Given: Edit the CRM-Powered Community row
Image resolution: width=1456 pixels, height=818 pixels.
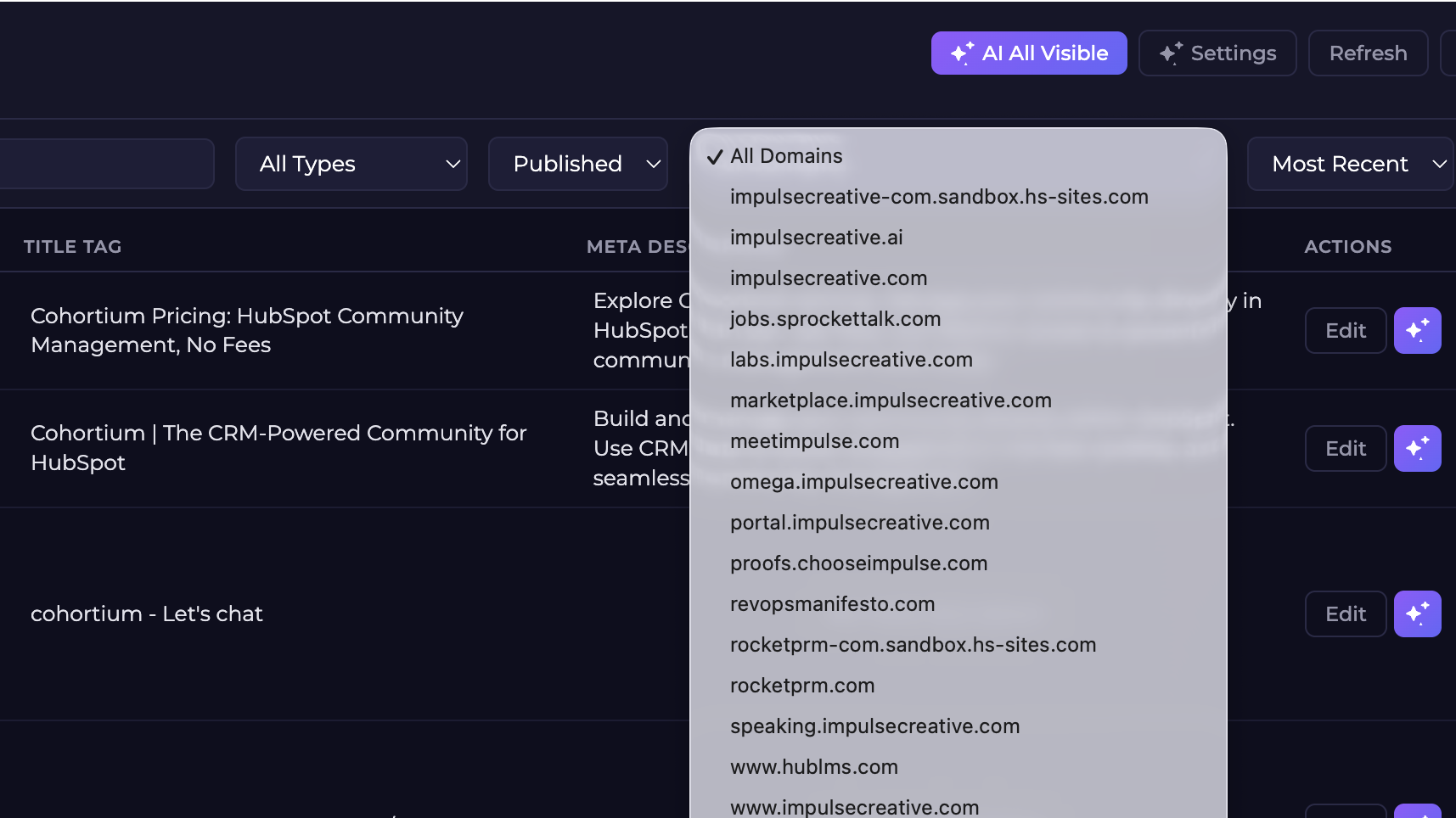Looking at the screenshot, I should 1346,449.
